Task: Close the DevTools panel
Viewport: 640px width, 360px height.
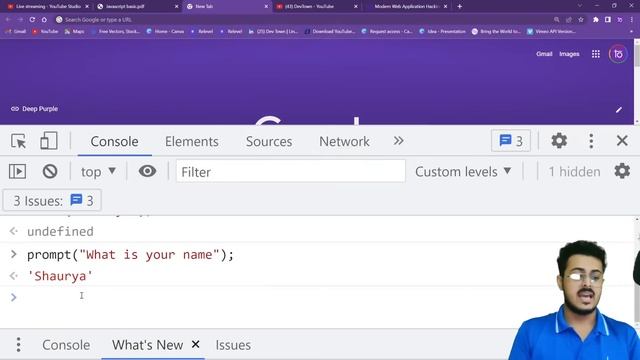Action: tap(622, 141)
